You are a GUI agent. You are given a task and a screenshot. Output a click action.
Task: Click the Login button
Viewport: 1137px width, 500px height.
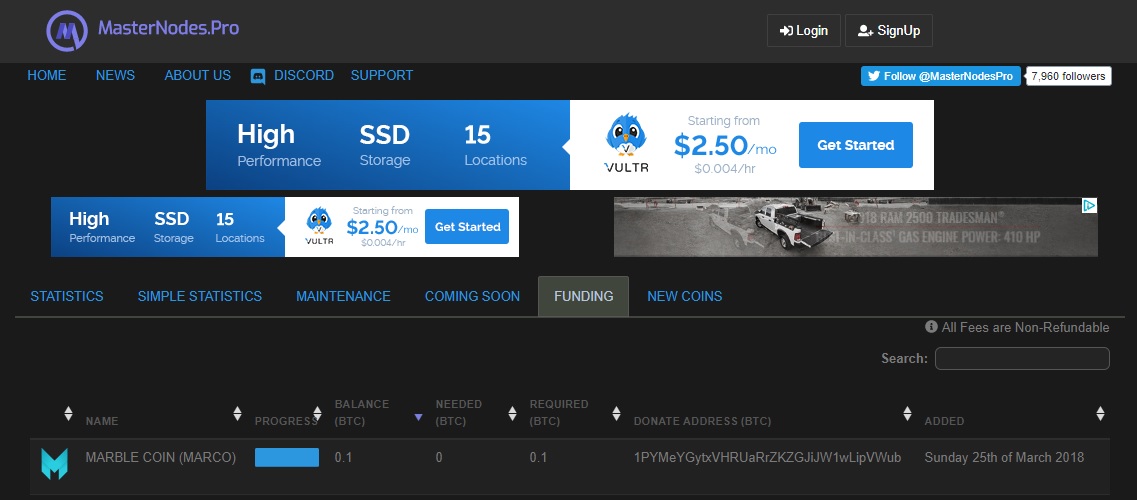pyautogui.click(x=803, y=30)
